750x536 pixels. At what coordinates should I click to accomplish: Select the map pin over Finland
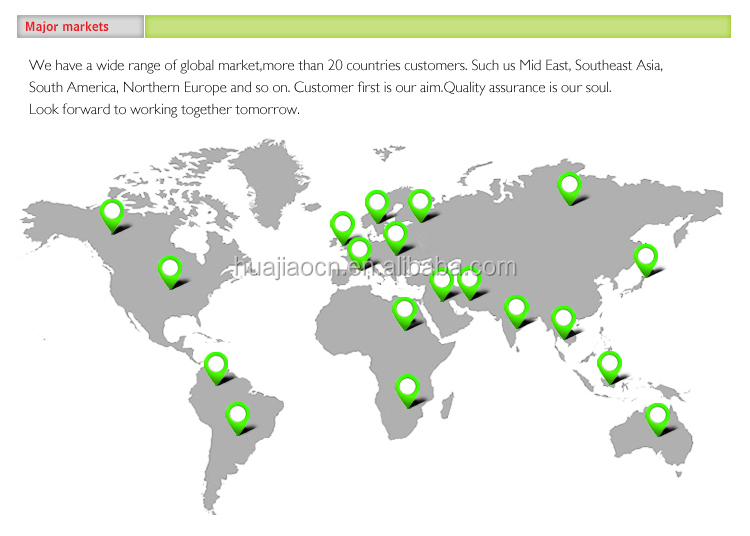click(x=420, y=205)
